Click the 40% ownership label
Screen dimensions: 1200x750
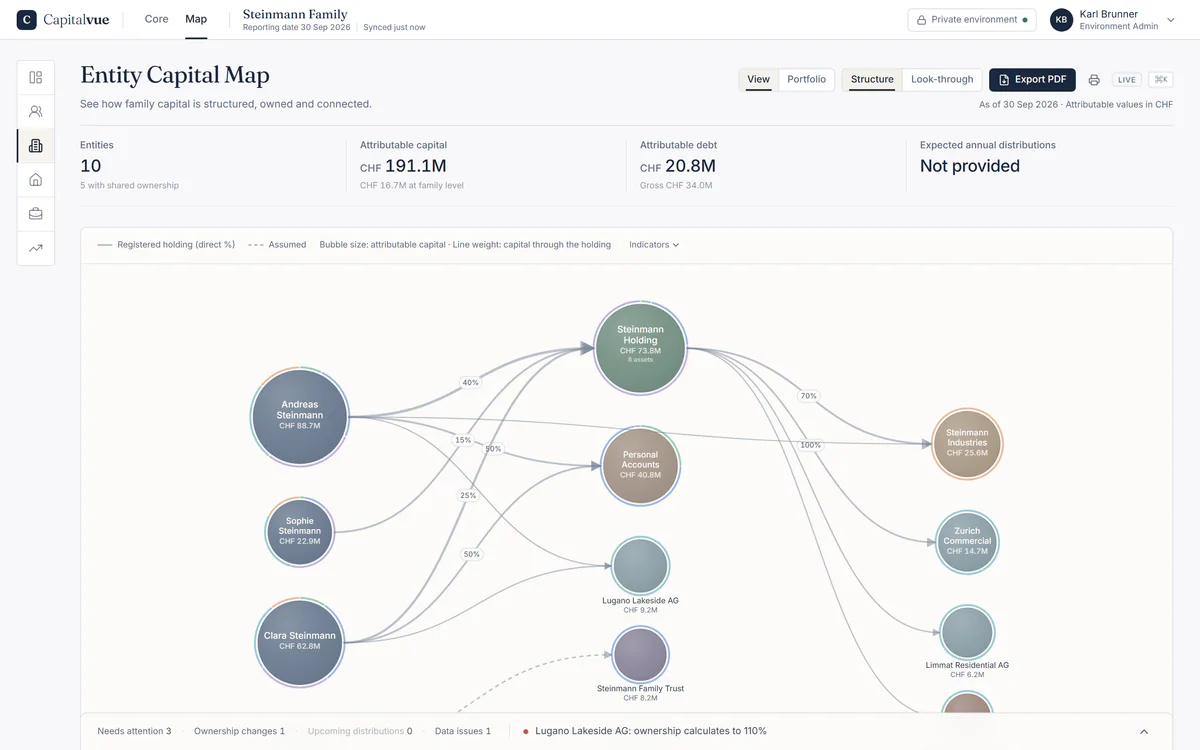coord(470,382)
